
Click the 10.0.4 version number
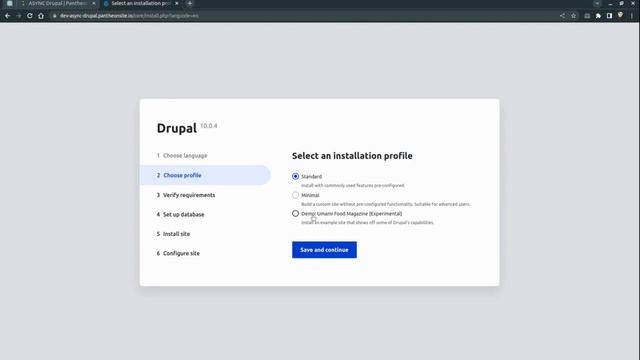click(x=209, y=126)
